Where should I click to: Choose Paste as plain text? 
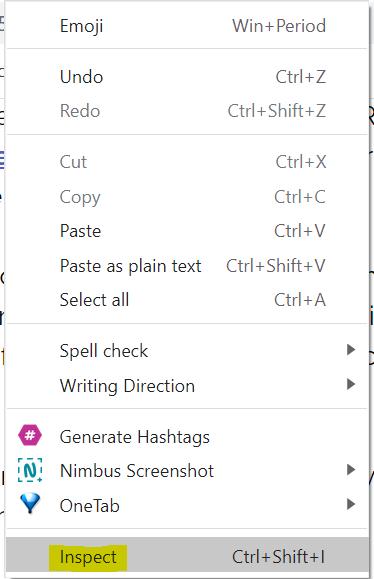187,266
